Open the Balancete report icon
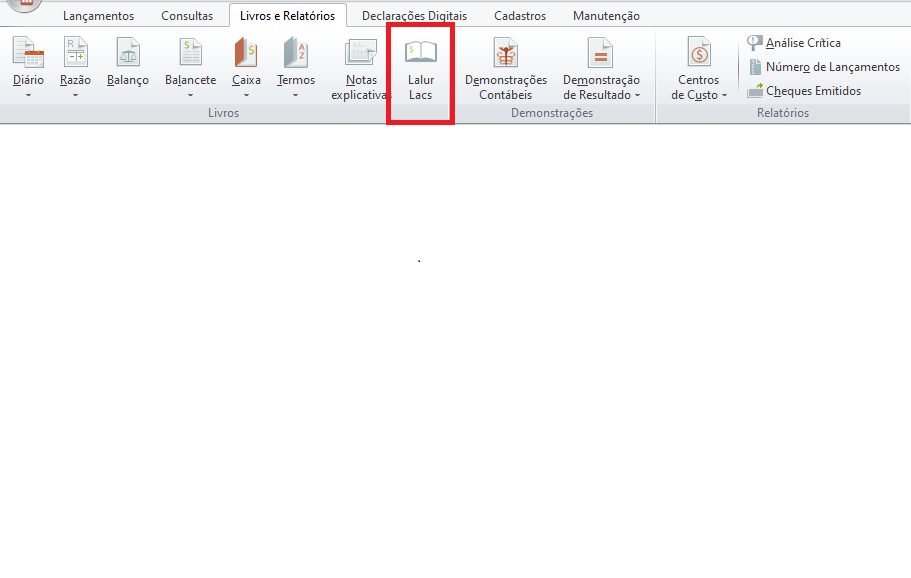The image size is (911, 578). pos(190,52)
